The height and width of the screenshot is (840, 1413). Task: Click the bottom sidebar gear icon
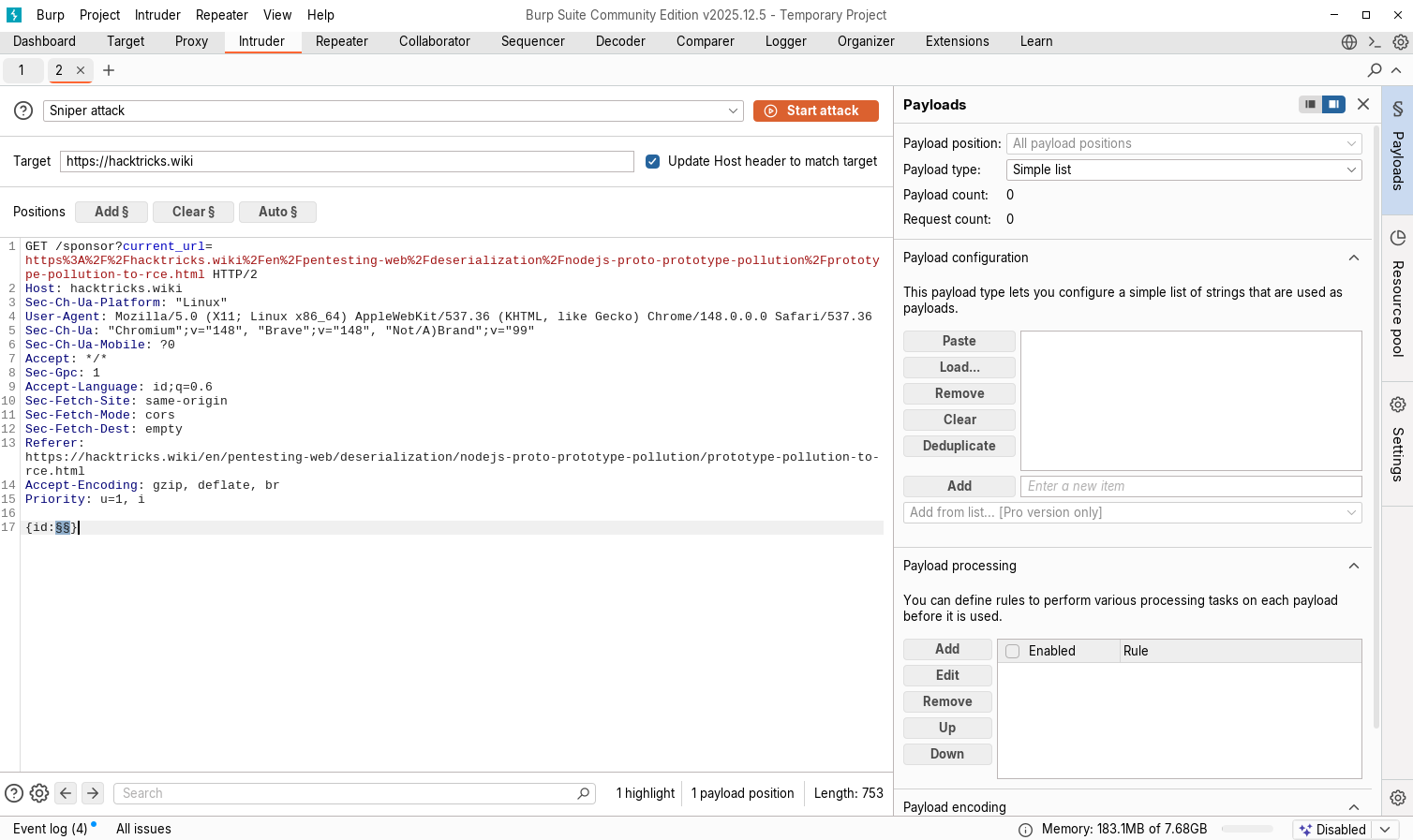(1397, 798)
